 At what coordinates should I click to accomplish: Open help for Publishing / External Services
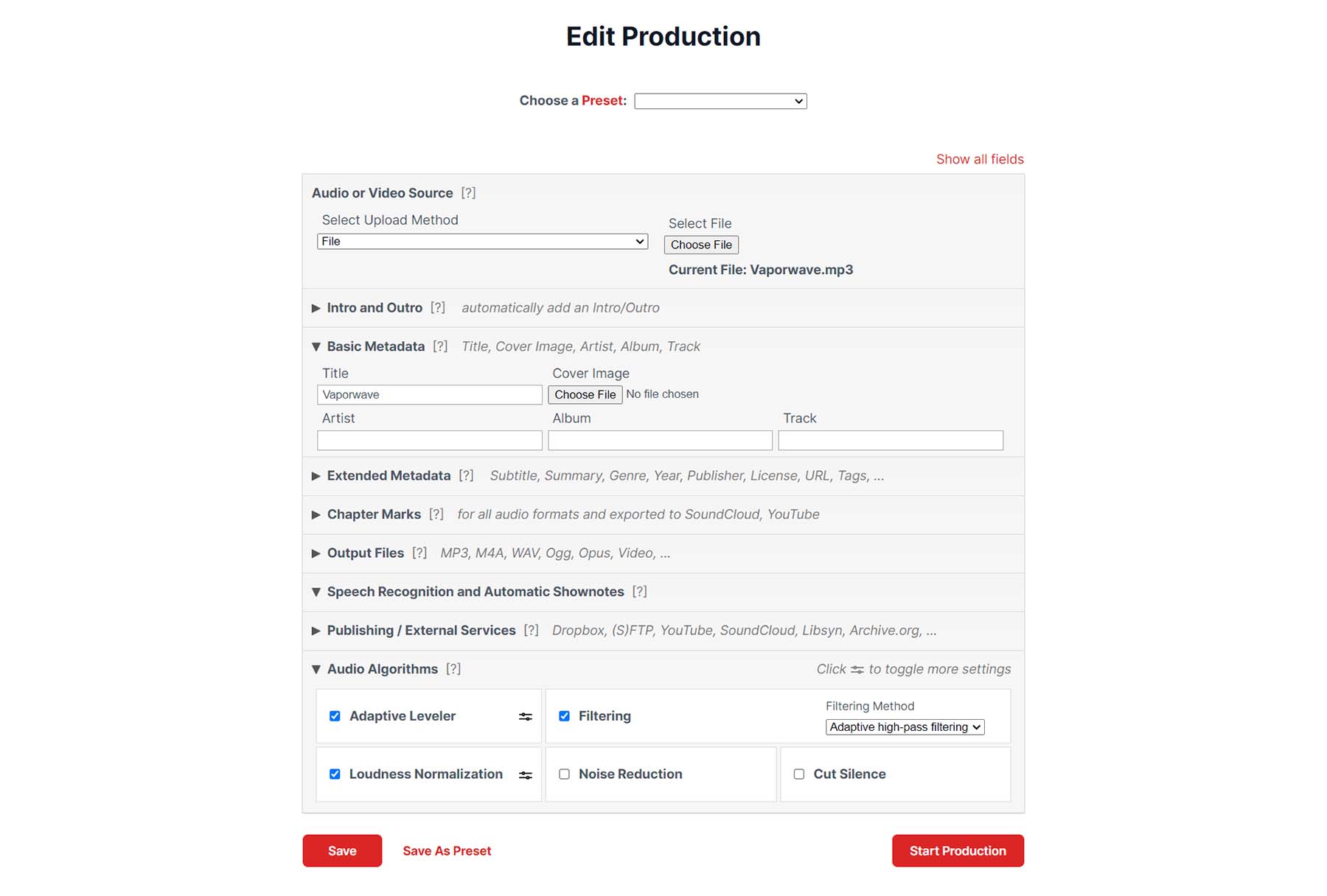pos(532,630)
